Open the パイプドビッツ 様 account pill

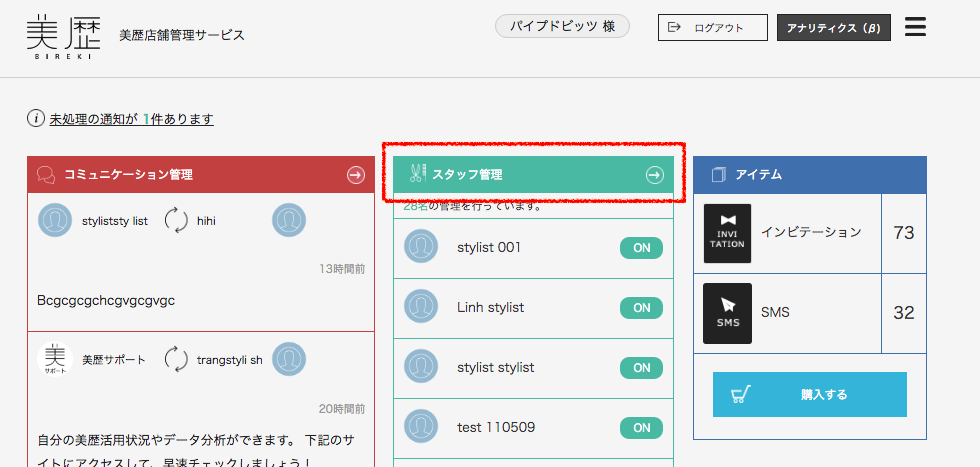[562, 26]
